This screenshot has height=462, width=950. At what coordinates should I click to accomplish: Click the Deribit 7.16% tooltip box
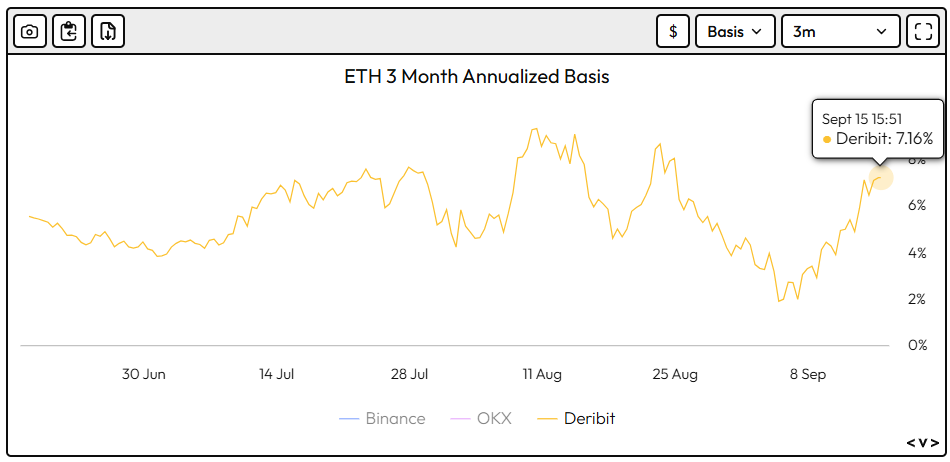click(876, 129)
